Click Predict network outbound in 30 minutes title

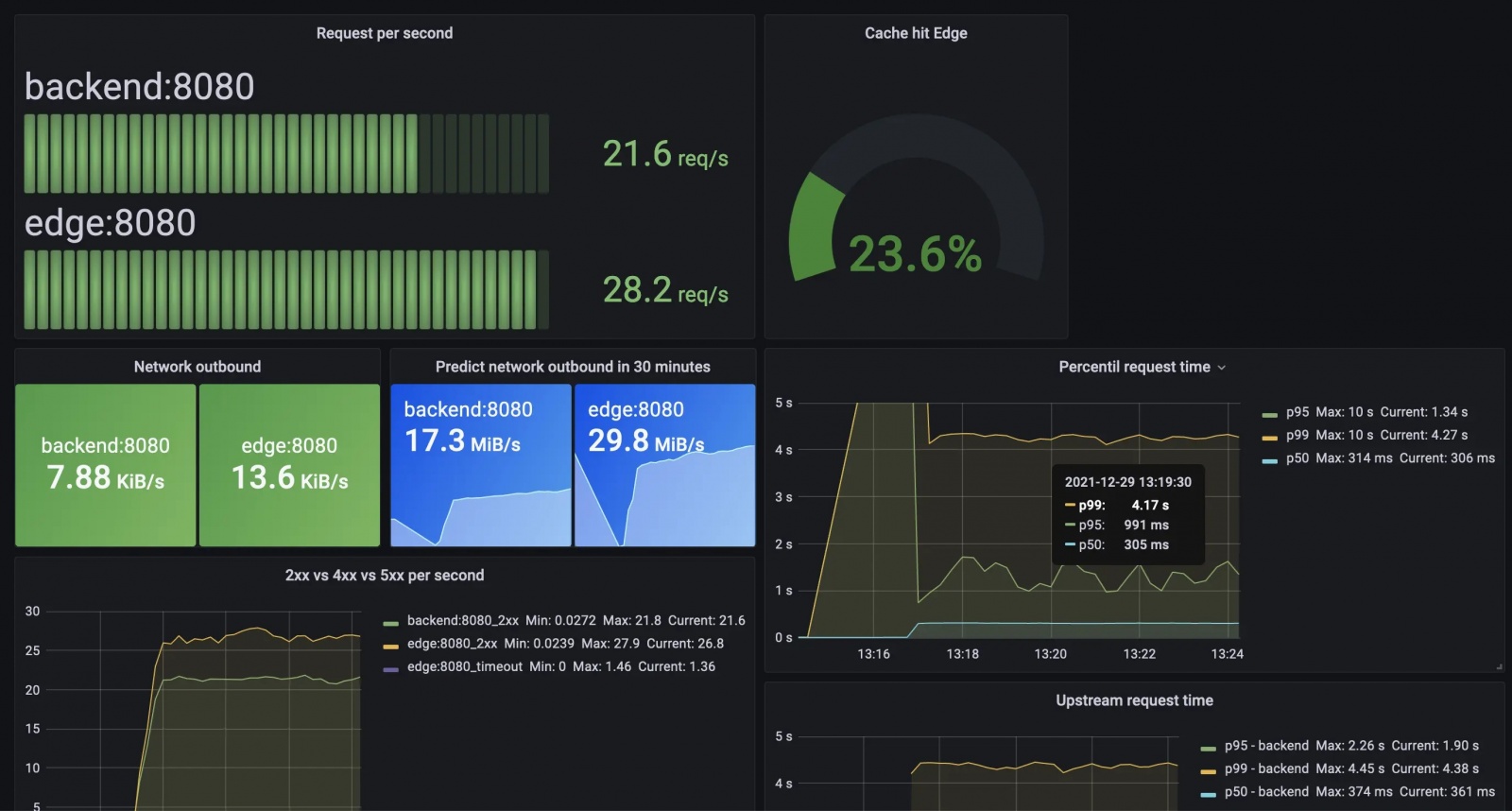(573, 367)
